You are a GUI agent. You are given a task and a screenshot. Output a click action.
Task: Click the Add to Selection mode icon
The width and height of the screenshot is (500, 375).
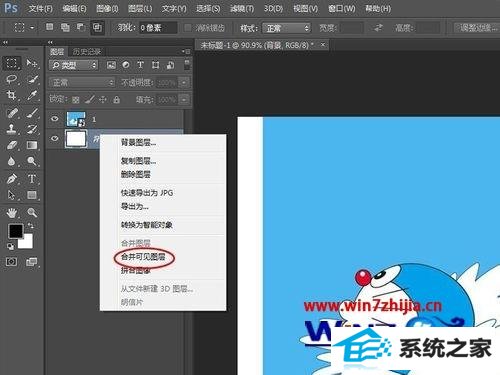tap(65, 27)
